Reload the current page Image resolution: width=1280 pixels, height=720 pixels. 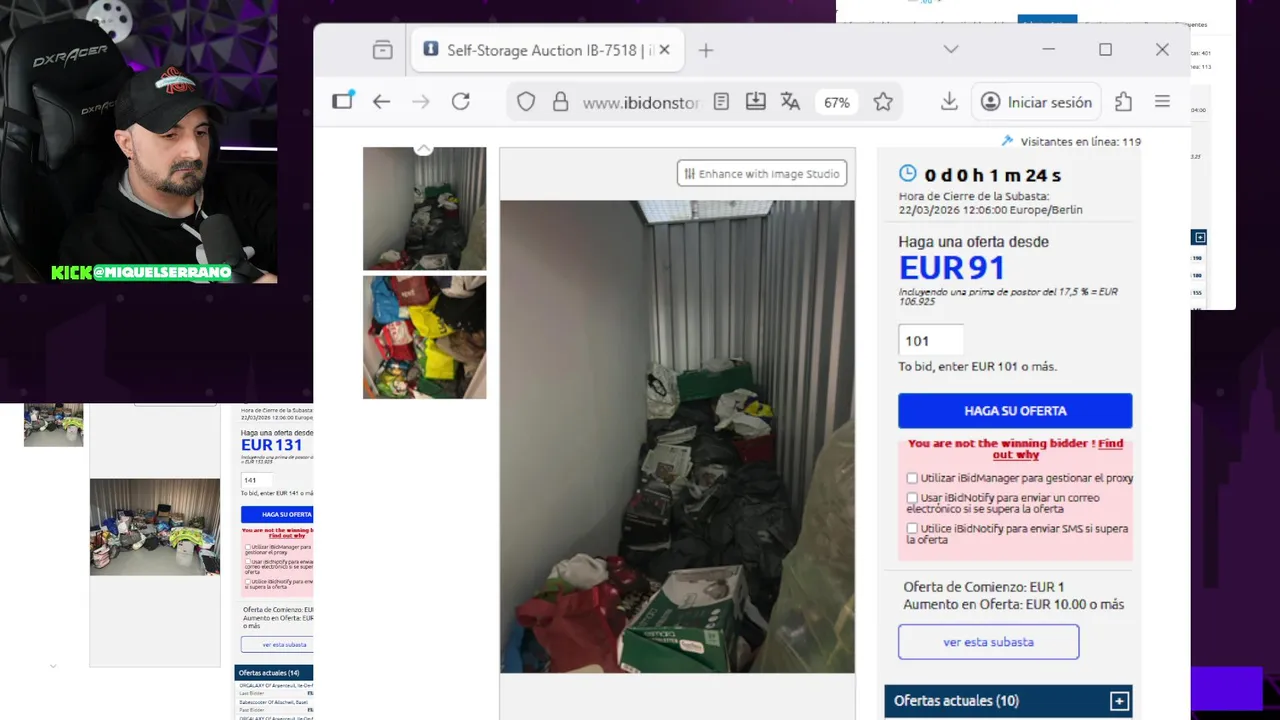(460, 101)
